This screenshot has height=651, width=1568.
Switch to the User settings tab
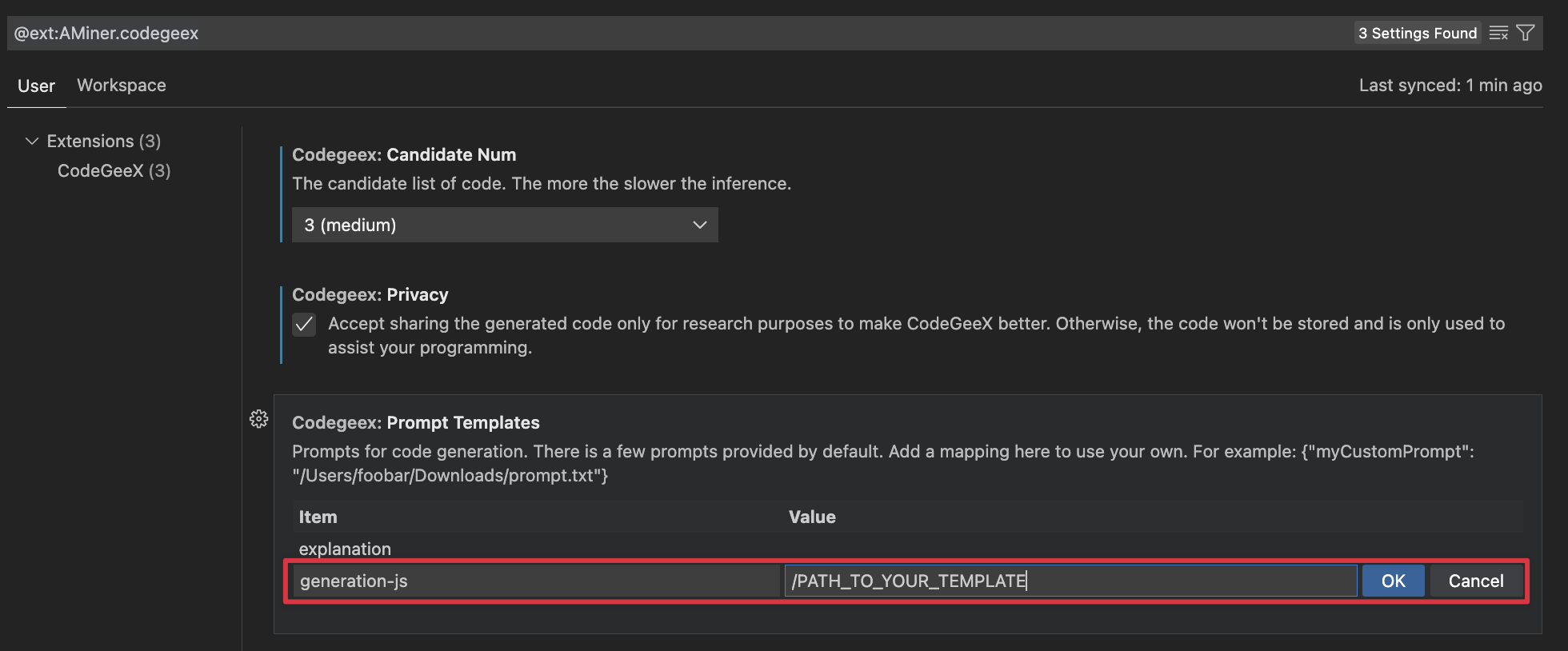(36, 86)
